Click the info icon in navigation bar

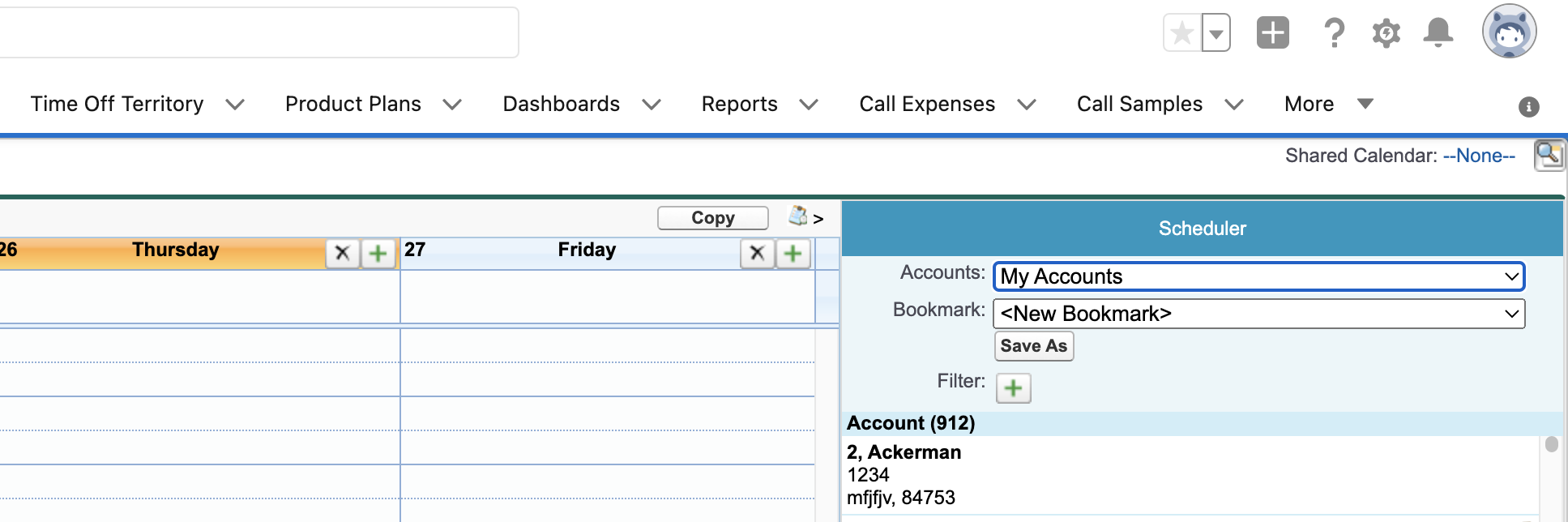point(1528,107)
